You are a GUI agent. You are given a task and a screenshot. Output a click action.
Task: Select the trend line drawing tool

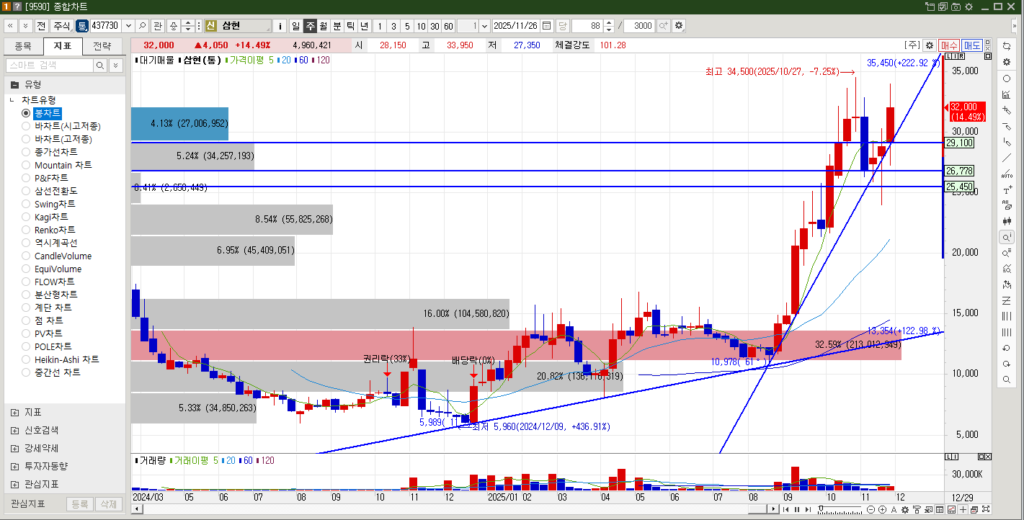click(1005, 157)
